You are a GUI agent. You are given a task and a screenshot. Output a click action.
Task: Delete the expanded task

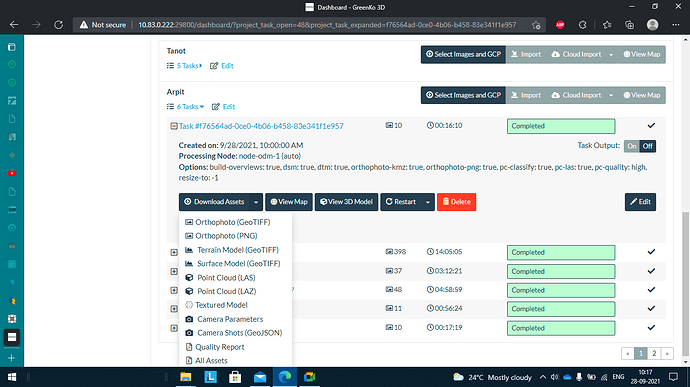coord(456,202)
